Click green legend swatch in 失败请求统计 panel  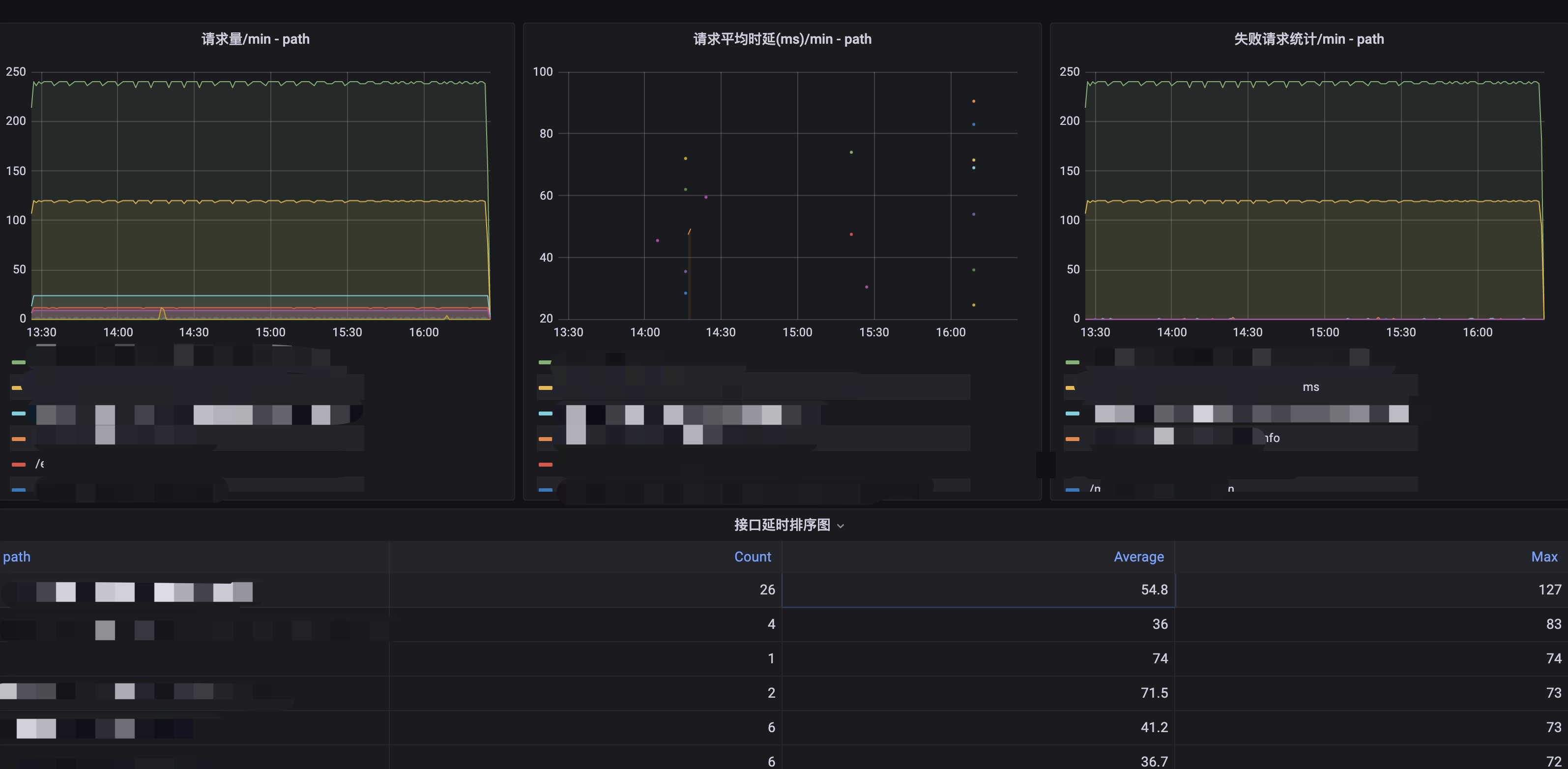[x=1073, y=362]
